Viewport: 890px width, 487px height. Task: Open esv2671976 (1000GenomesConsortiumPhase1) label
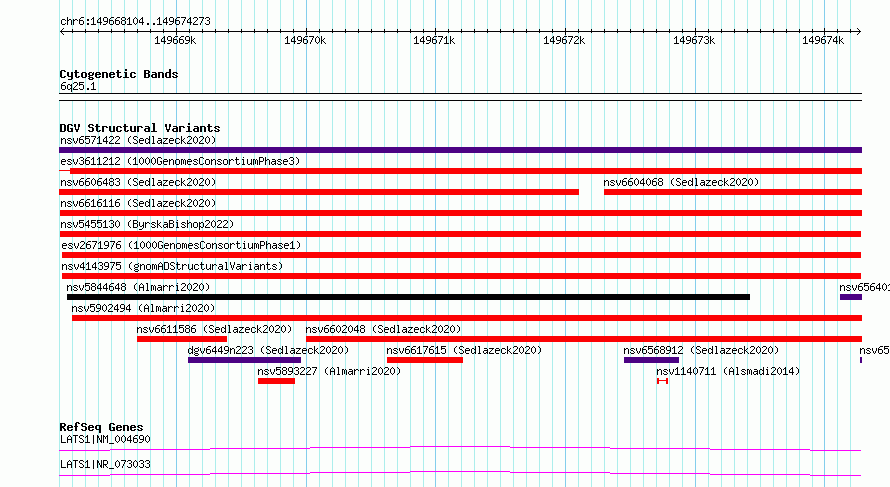point(181,245)
